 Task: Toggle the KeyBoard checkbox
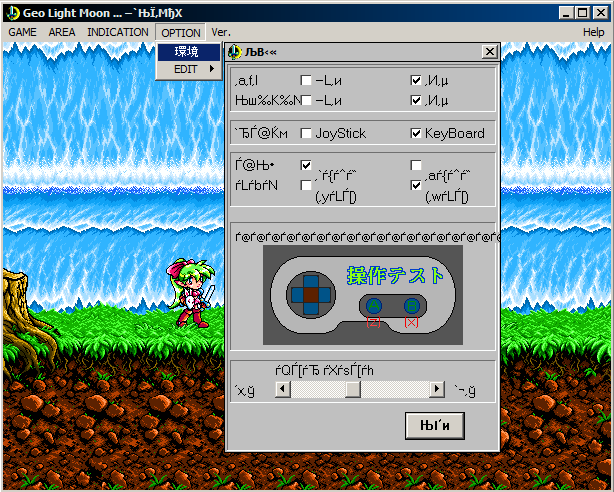(x=416, y=134)
